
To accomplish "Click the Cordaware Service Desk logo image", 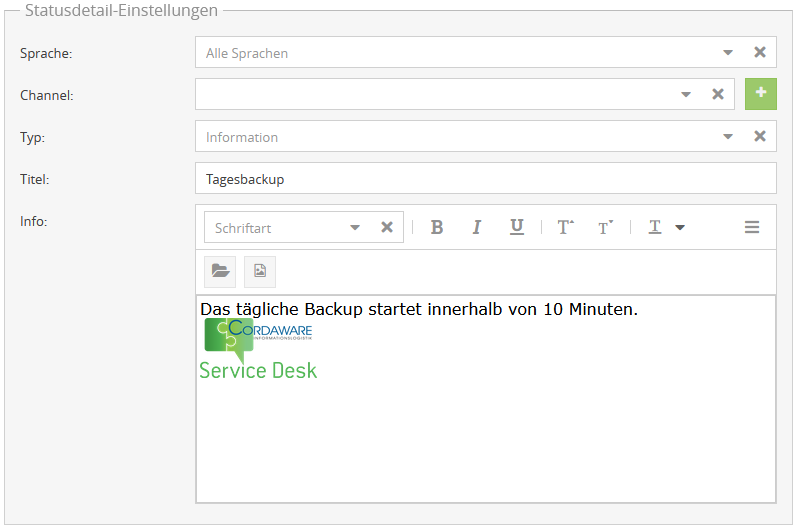I will pos(258,350).
